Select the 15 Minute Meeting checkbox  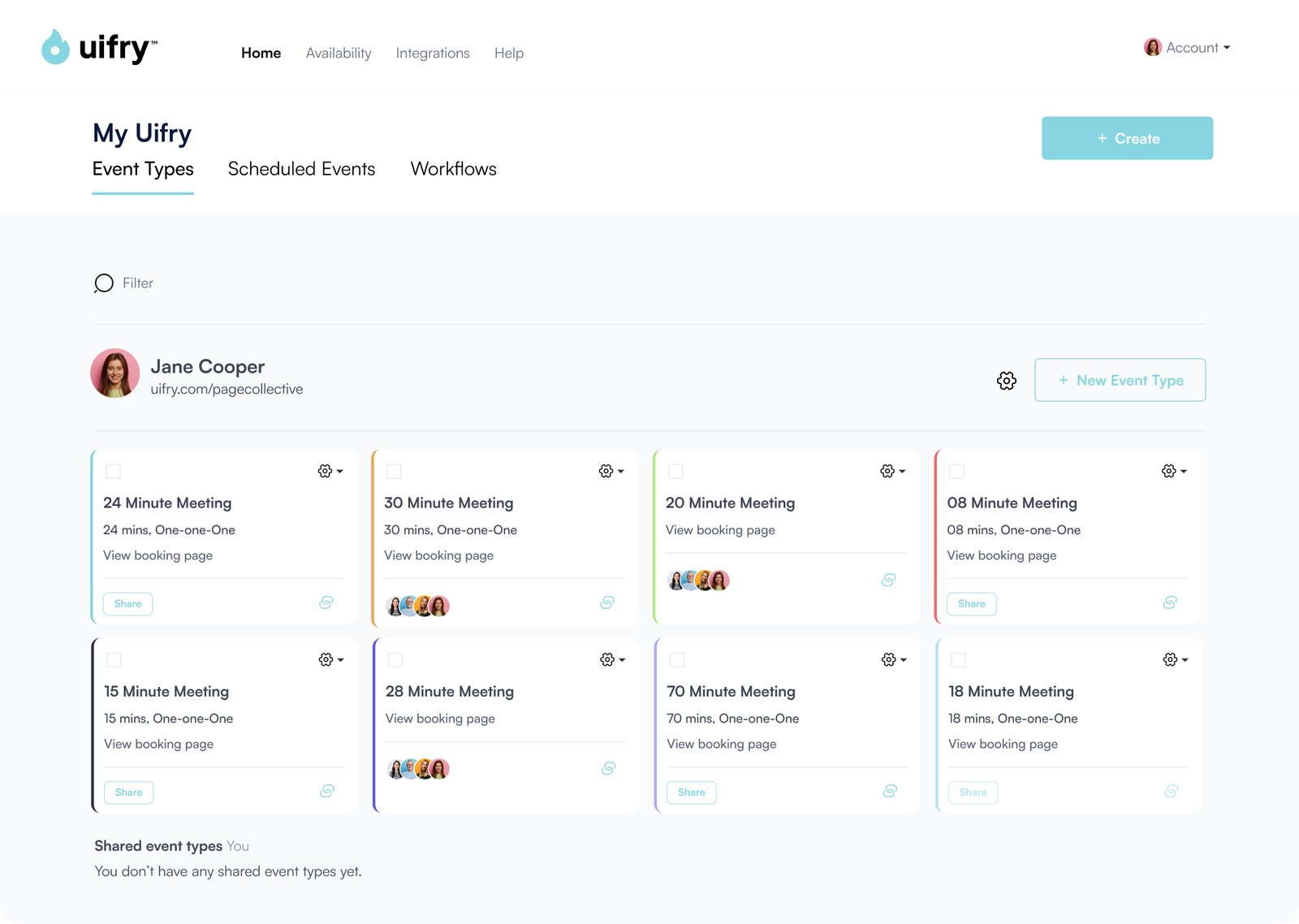pos(114,660)
